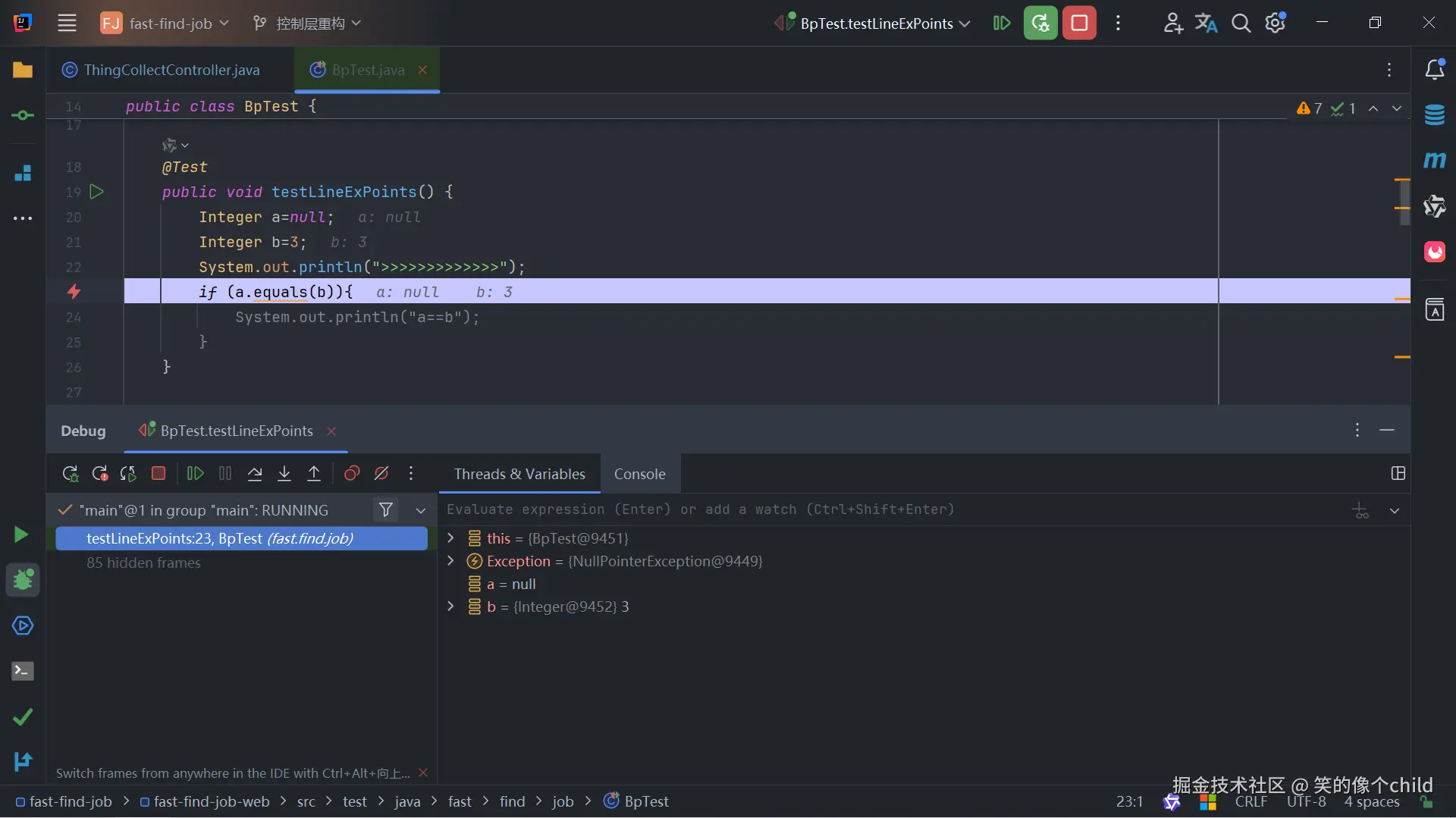Open the 控制层重构 branch dropdown
Screen dimensions: 1456x818
(x=307, y=24)
